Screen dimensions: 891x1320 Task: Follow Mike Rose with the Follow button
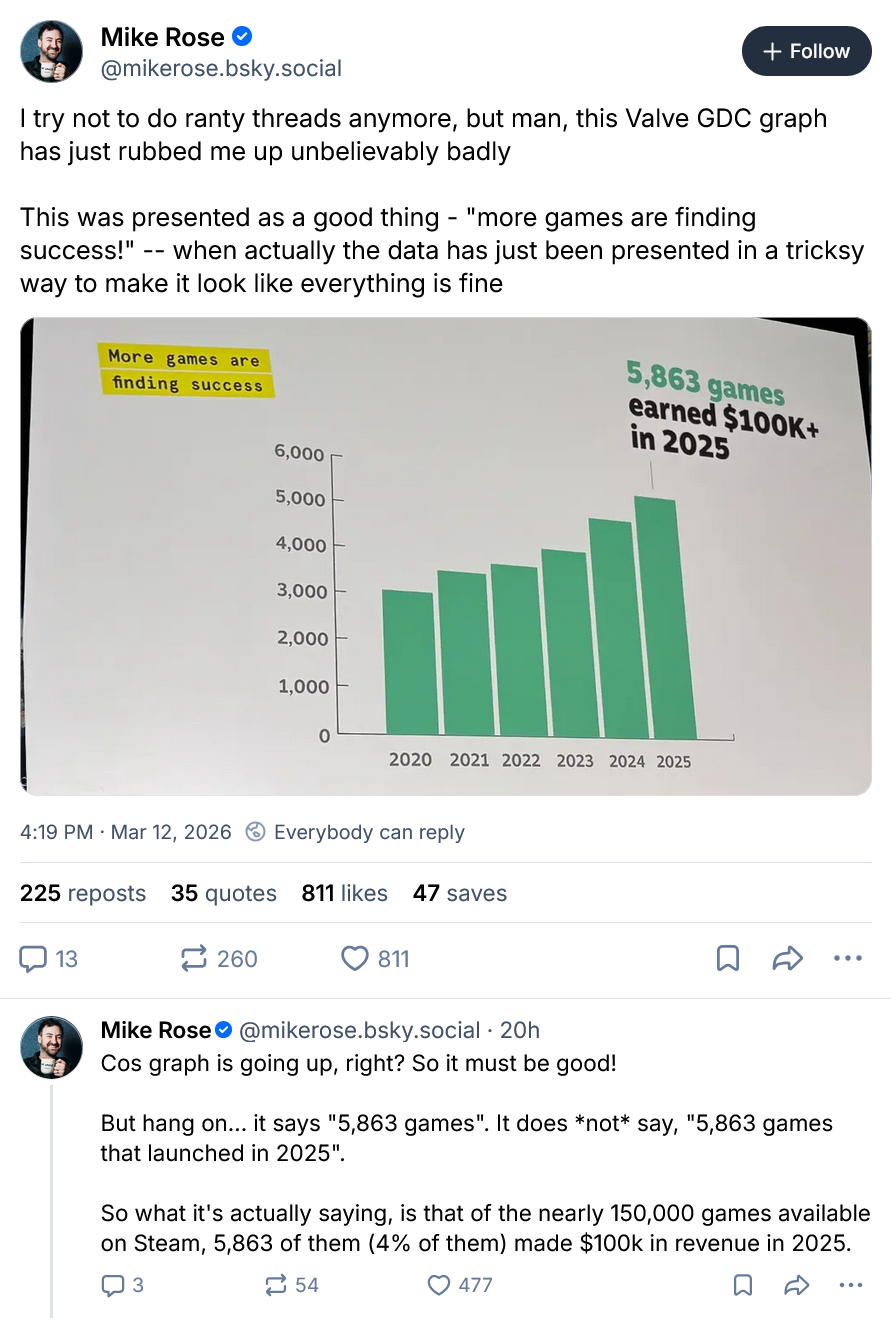coord(806,51)
